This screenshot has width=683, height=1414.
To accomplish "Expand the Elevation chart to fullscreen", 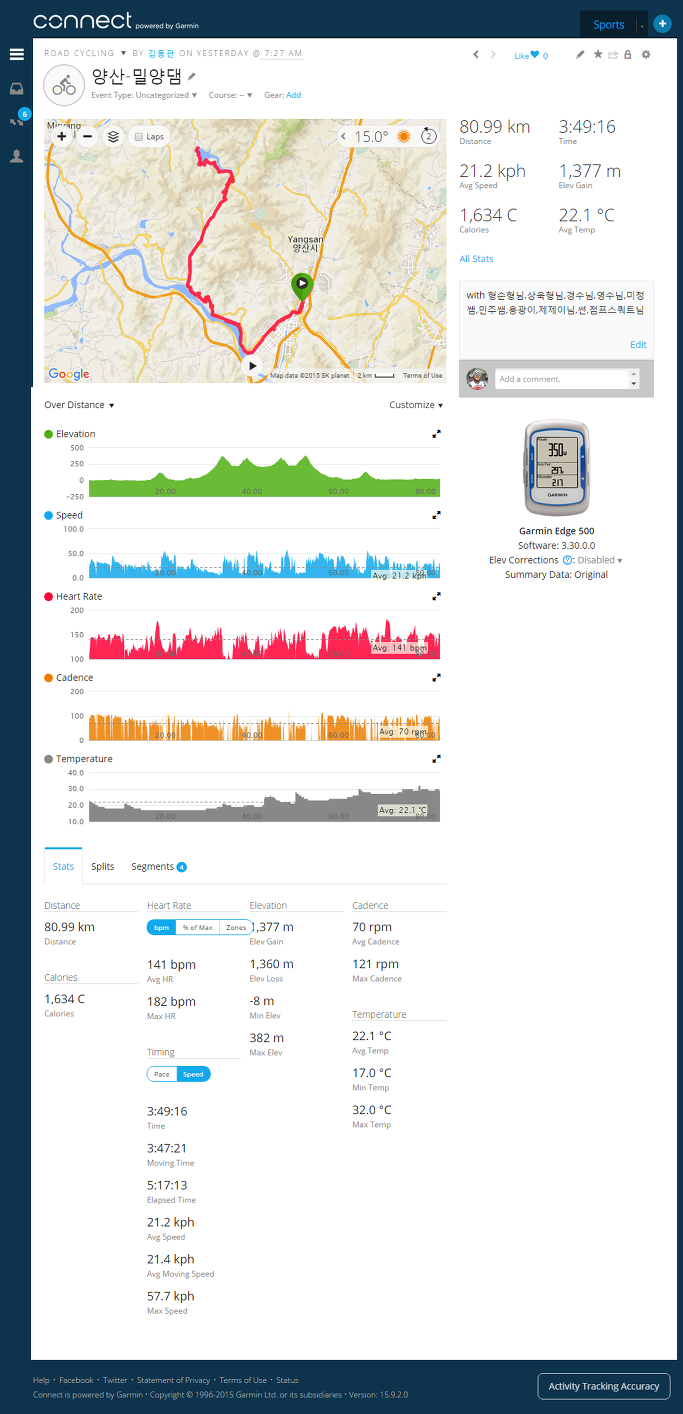I will 436,434.
